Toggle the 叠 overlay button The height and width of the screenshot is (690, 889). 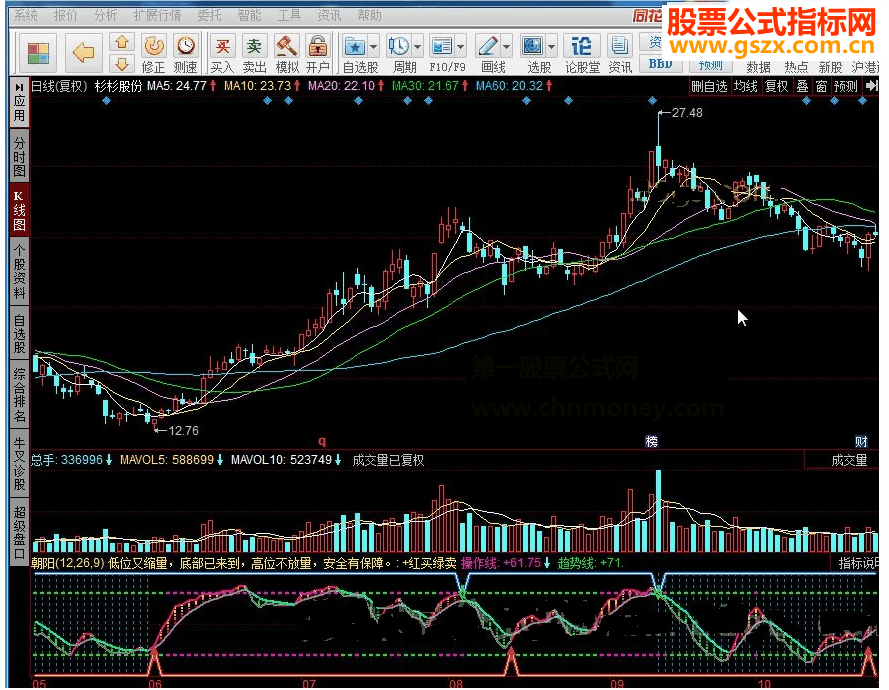802,87
